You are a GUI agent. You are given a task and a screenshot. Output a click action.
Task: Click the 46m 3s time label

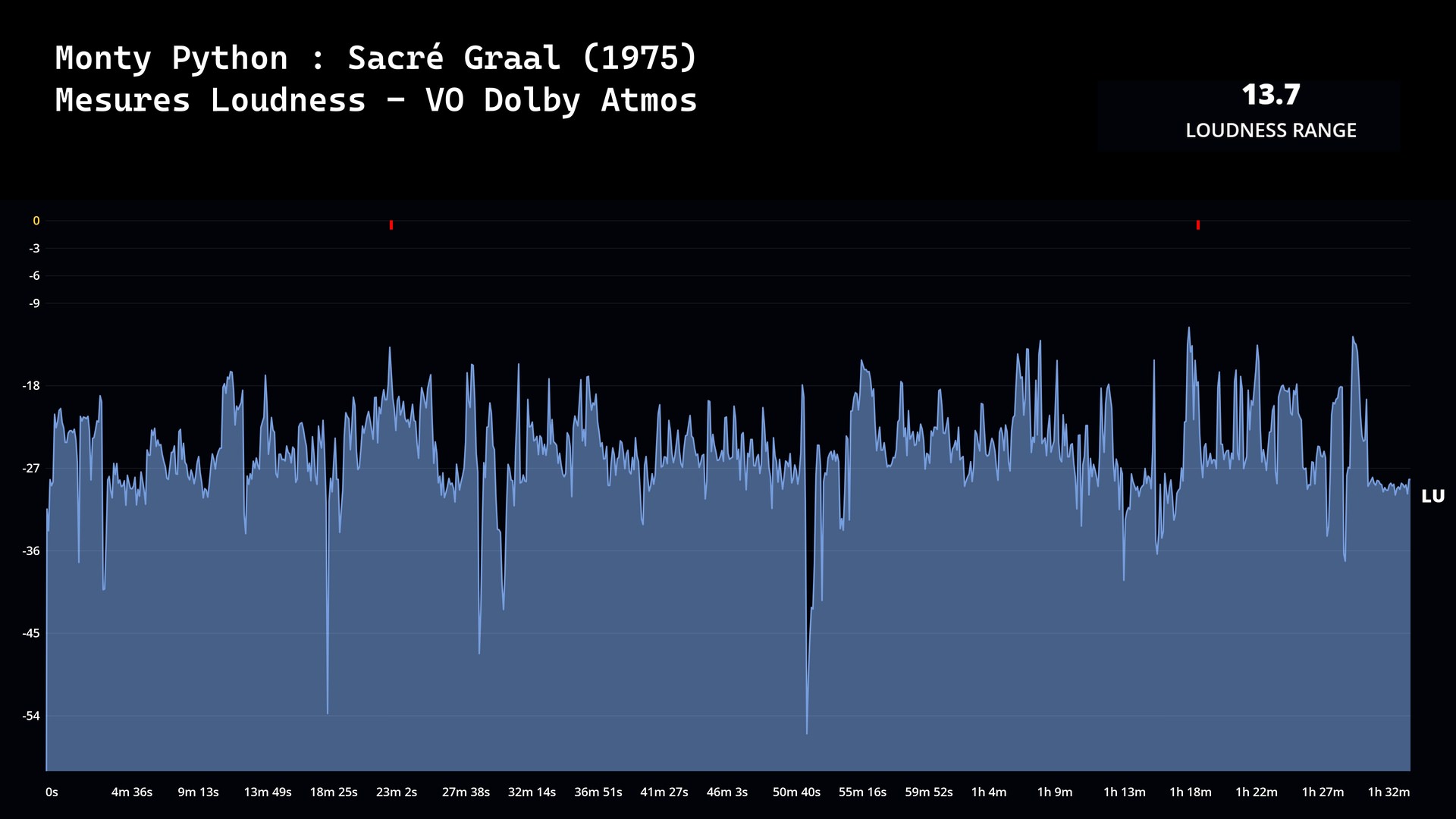tap(727, 792)
